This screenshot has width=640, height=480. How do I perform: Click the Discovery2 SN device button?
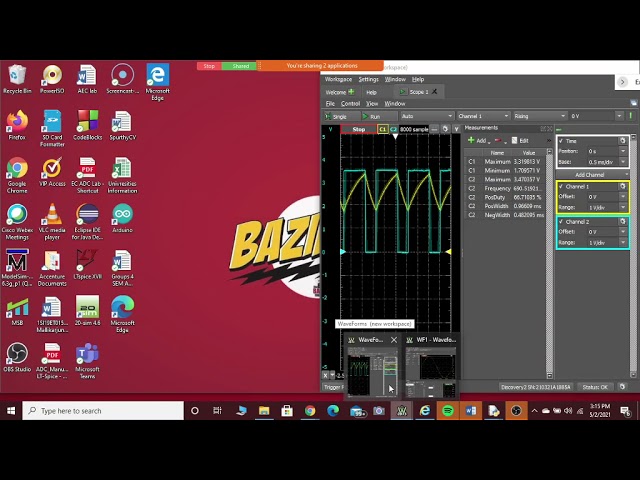(x=536, y=387)
